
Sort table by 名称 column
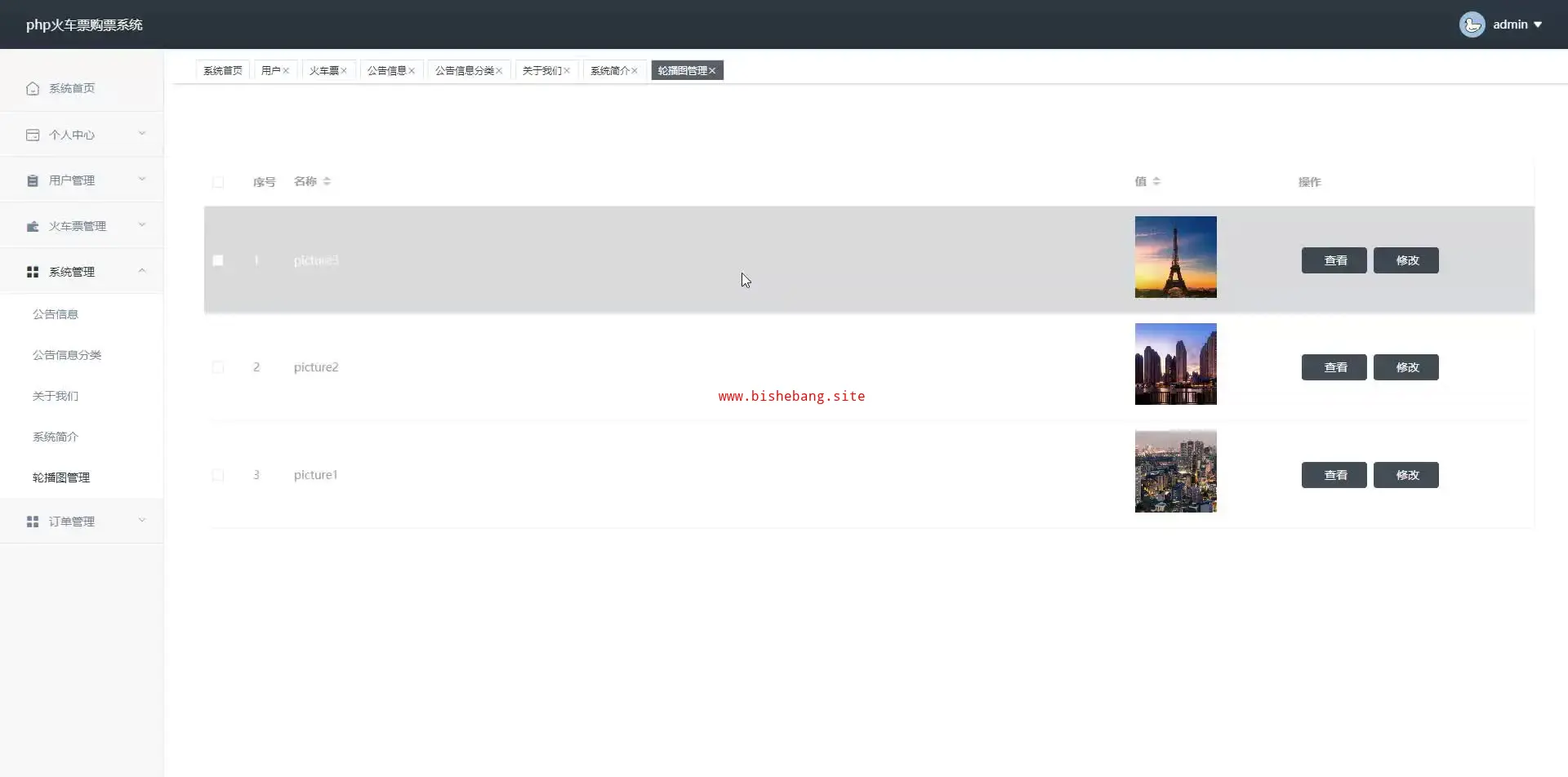click(327, 181)
